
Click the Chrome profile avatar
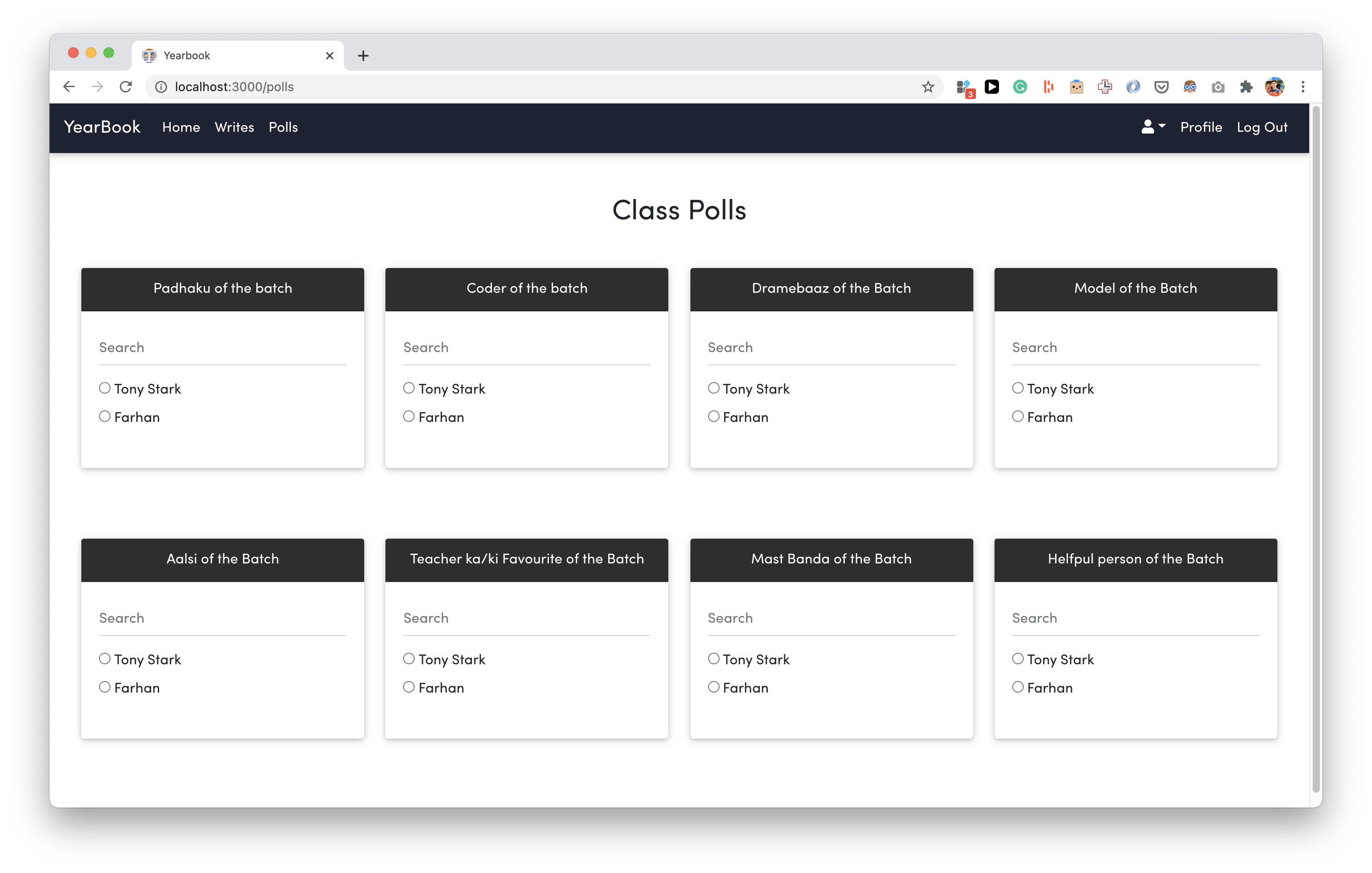[x=1275, y=87]
